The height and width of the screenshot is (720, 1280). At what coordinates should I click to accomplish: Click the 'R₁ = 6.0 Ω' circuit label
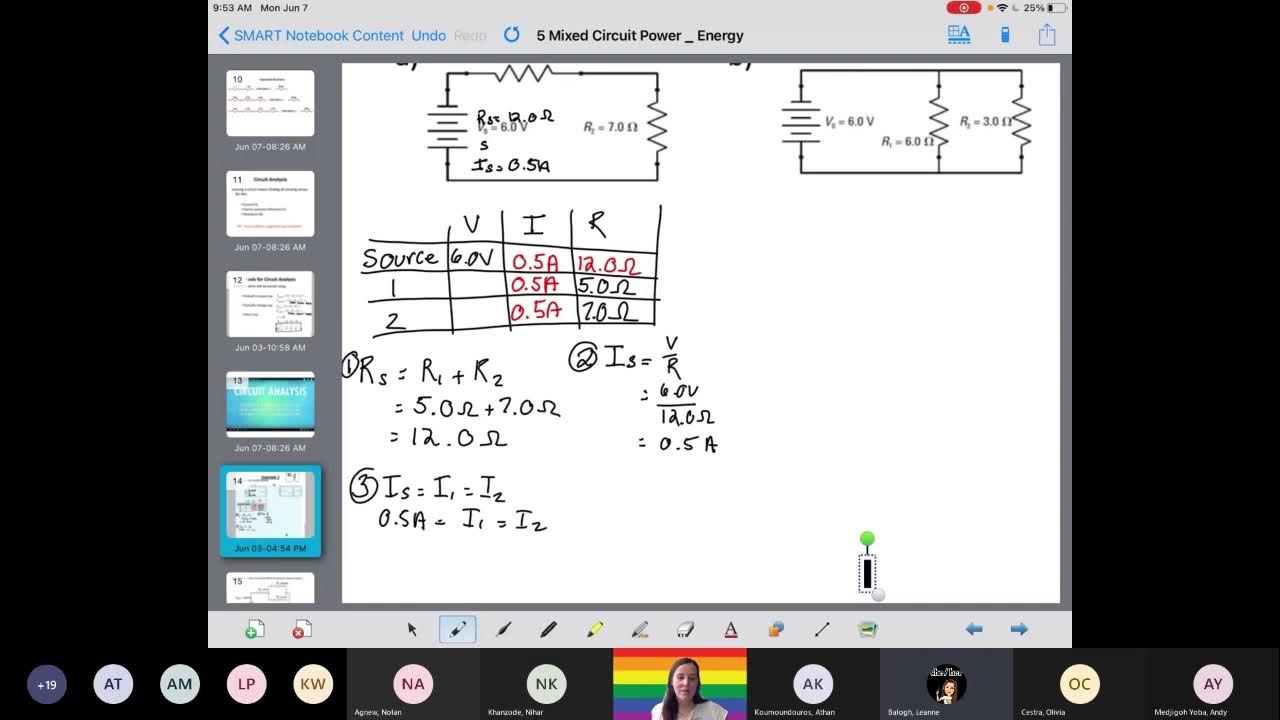coord(908,142)
